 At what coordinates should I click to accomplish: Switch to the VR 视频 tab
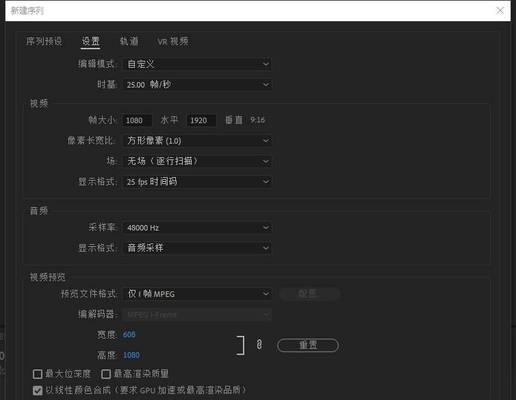pyautogui.click(x=173, y=41)
